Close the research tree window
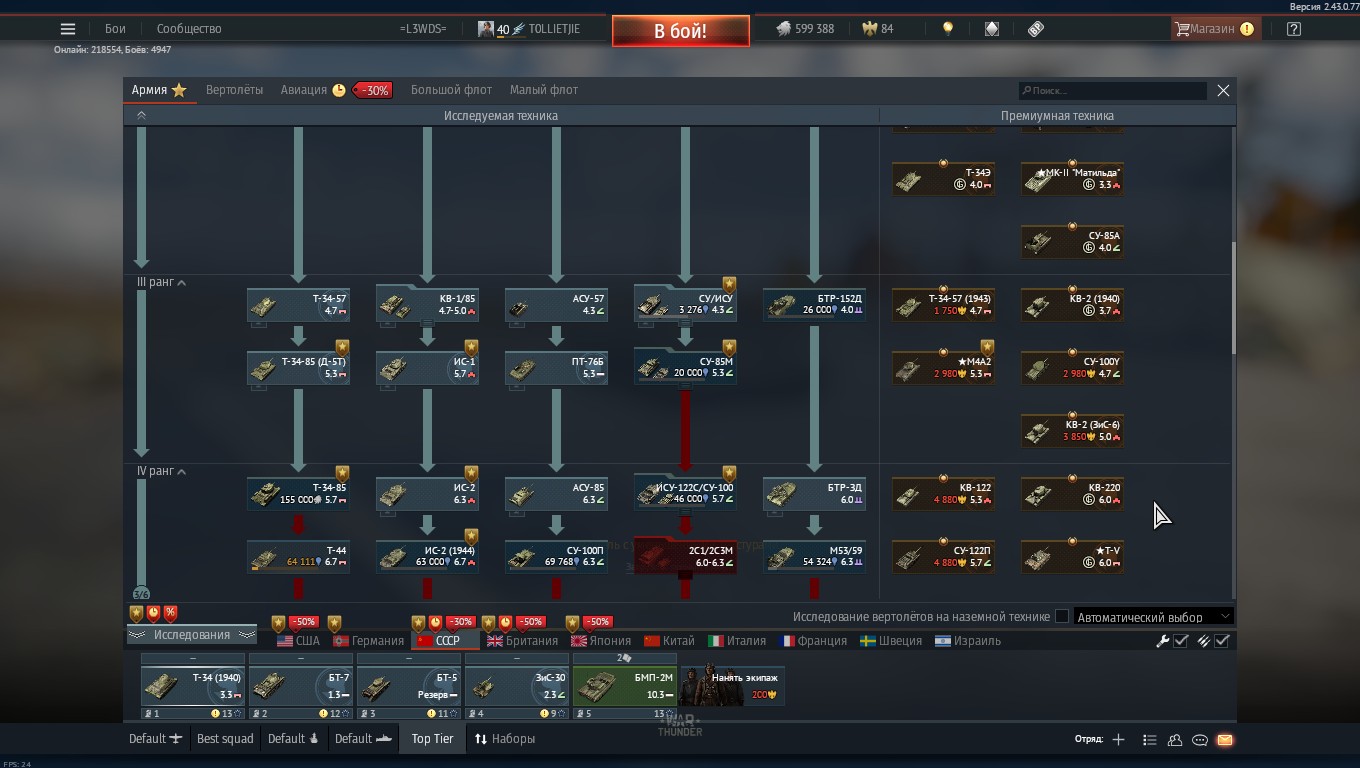 tap(1223, 90)
